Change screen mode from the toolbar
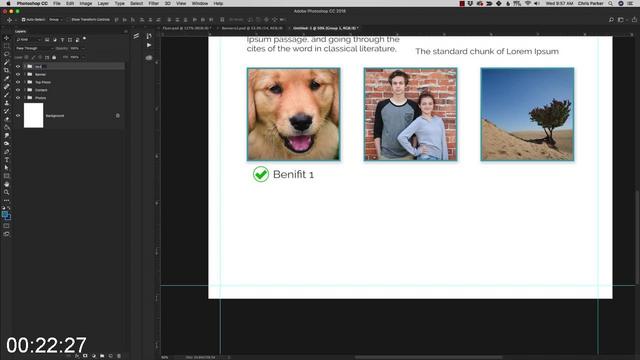The image size is (640, 360). click(x=6, y=234)
